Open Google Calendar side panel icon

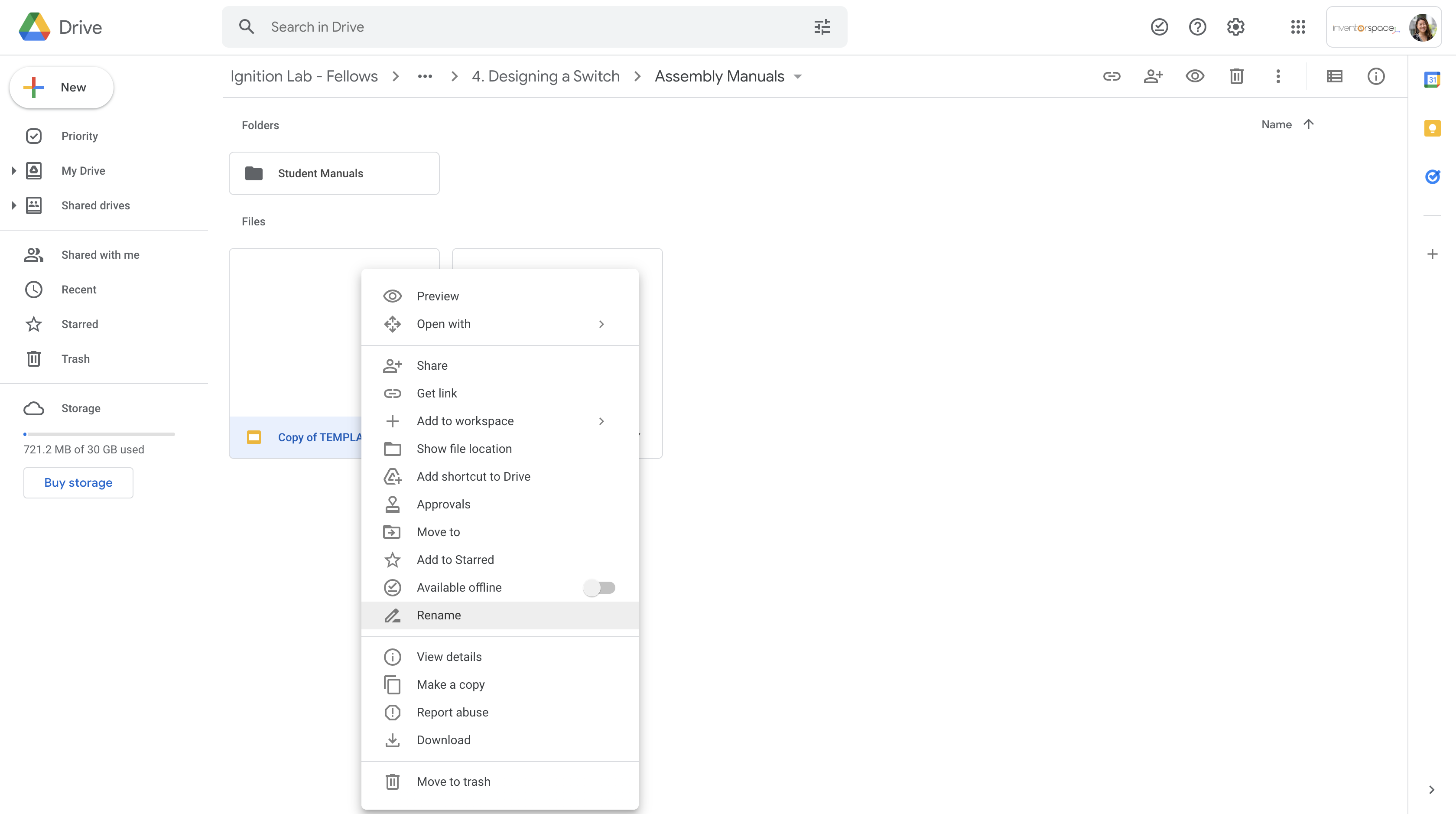pyautogui.click(x=1432, y=80)
